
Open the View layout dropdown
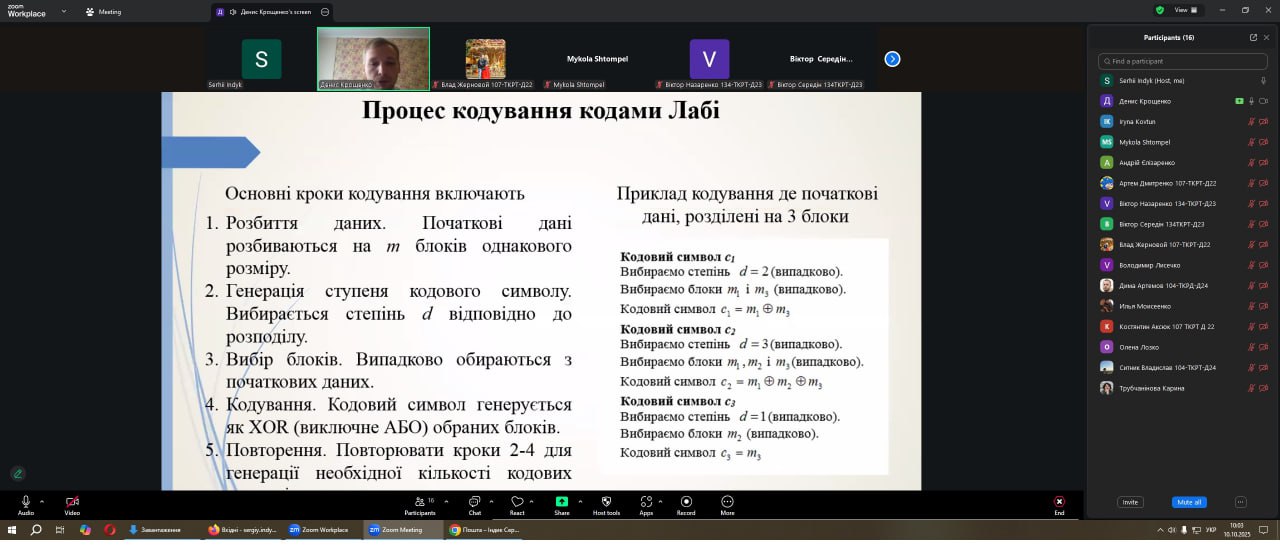coord(1185,10)
